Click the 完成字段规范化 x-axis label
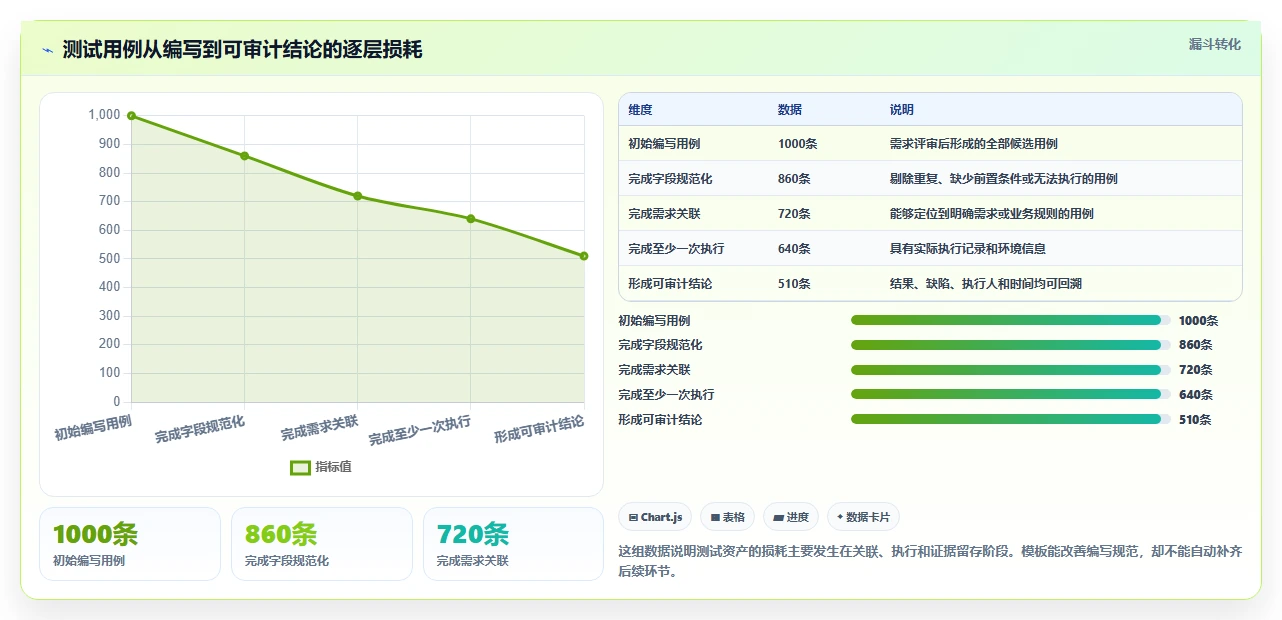This screenshot has height=620, width=1282. pos(200,430)
